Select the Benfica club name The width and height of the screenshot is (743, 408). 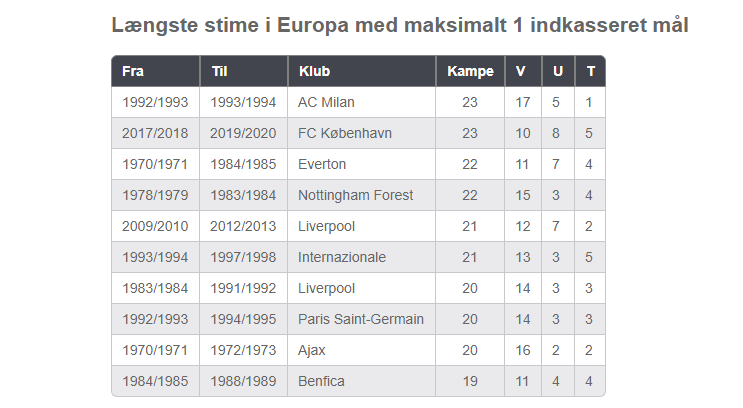(321, 381)
